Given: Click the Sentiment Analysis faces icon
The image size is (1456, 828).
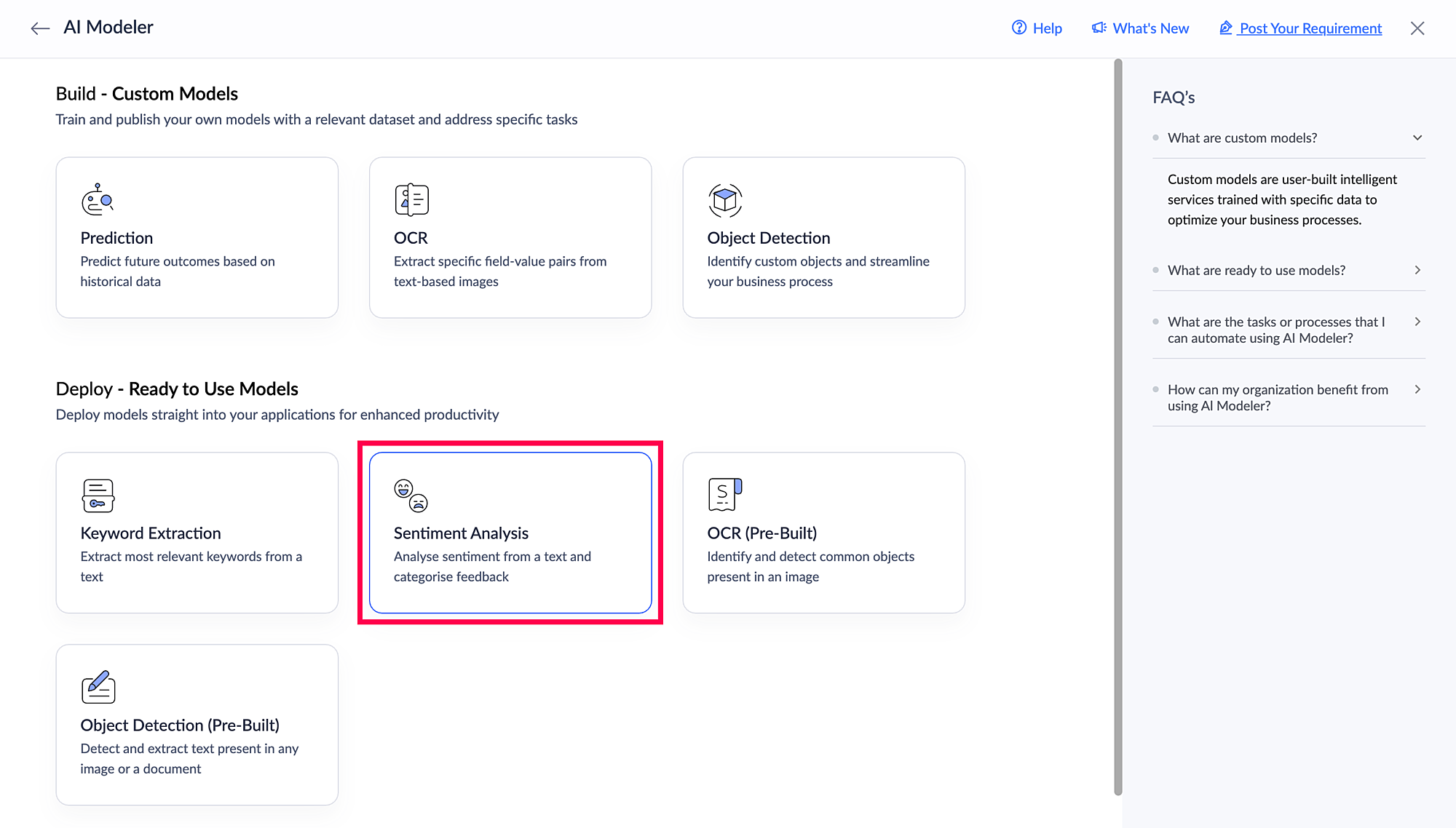Looking at the screenshot, I should [x=411, y=495].
